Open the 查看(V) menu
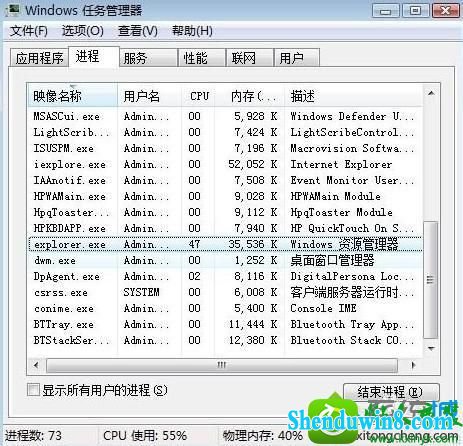The image size is (463, 446). pyautogui.click(x=138, y=31)
